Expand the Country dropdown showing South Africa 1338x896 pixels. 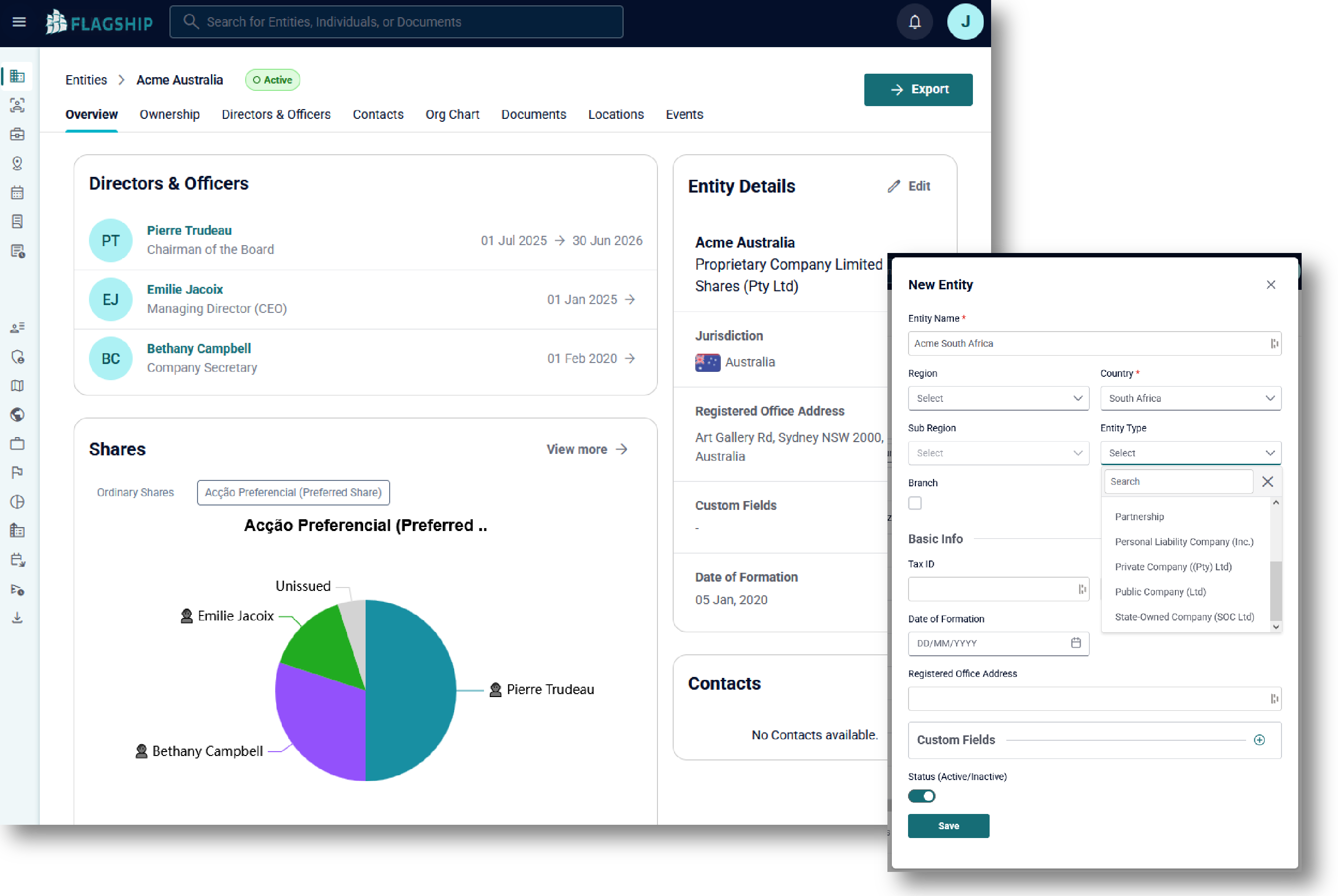tap(1190, 398)
